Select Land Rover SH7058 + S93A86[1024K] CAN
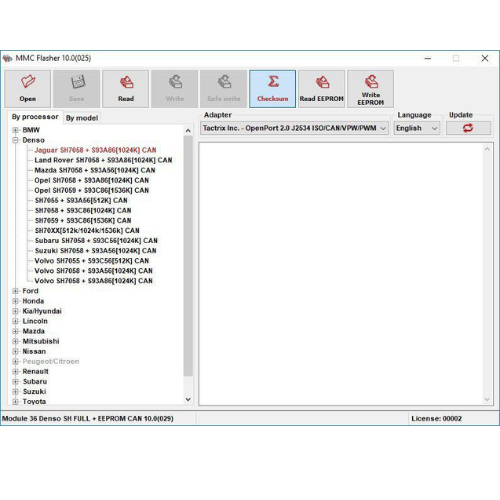The image size is (500, 500). point(103,160)
